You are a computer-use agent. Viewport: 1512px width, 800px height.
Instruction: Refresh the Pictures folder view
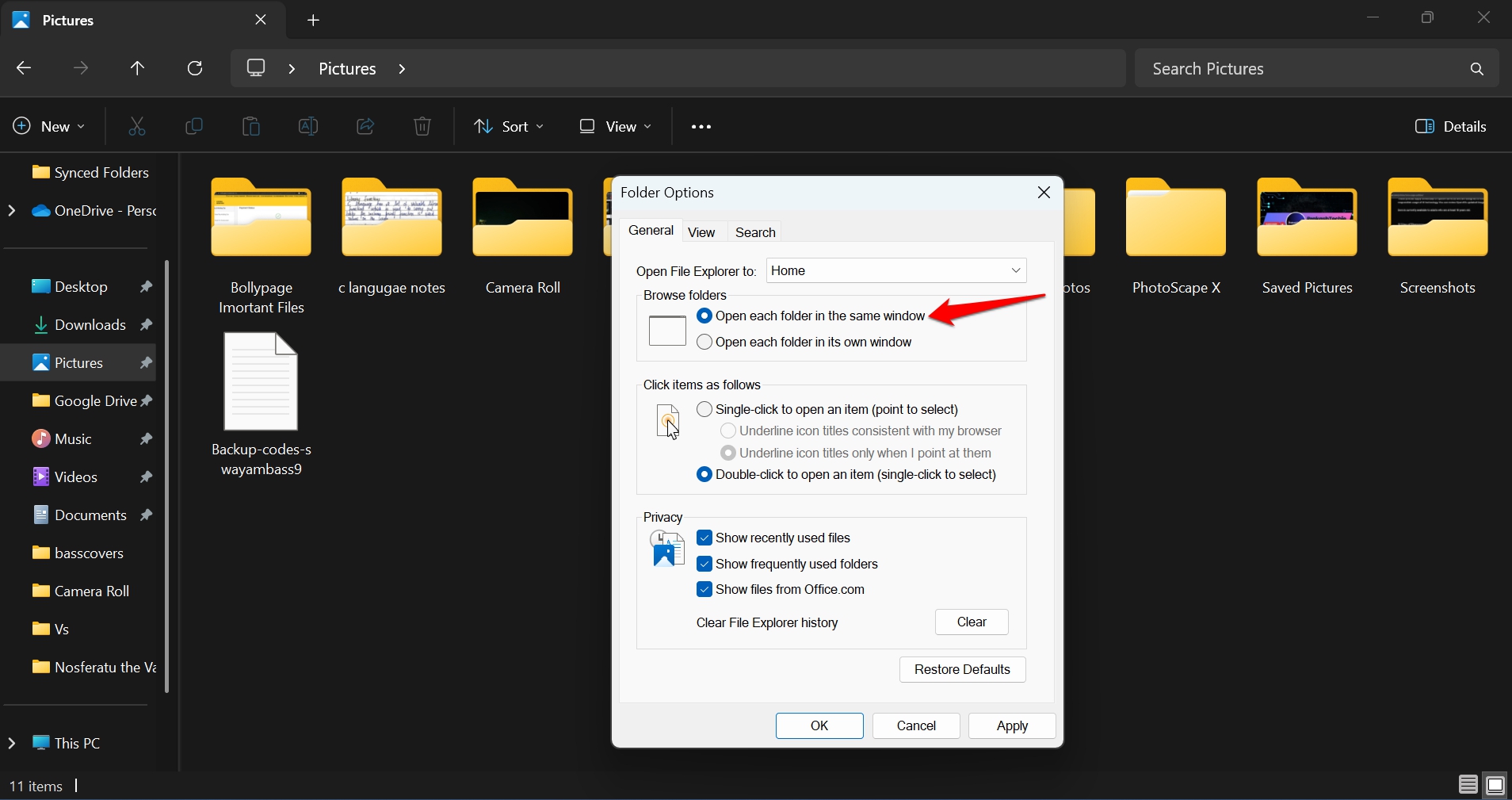[194, 68]
